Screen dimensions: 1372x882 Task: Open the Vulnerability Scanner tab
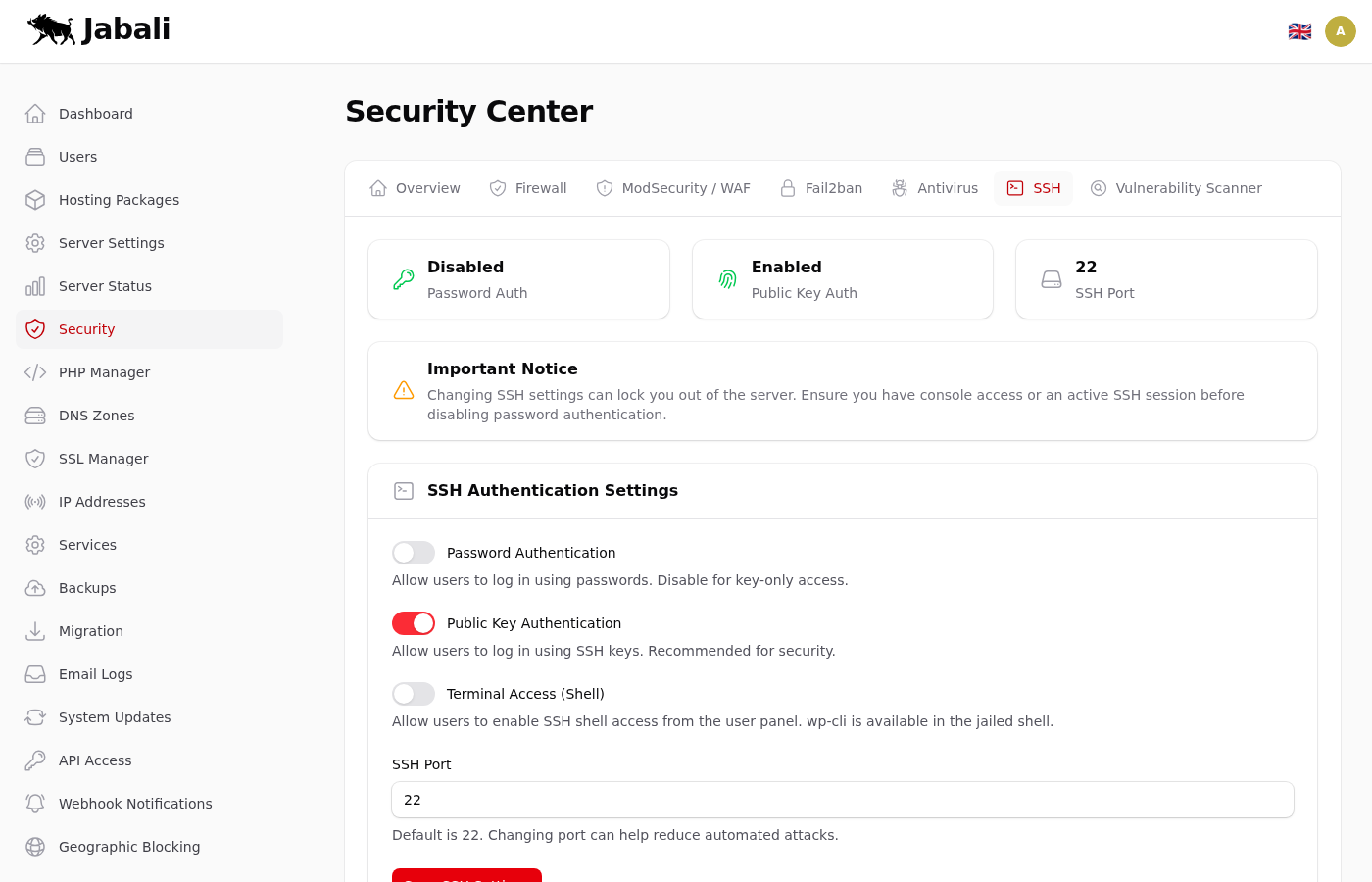click(x=1176, y=188)
